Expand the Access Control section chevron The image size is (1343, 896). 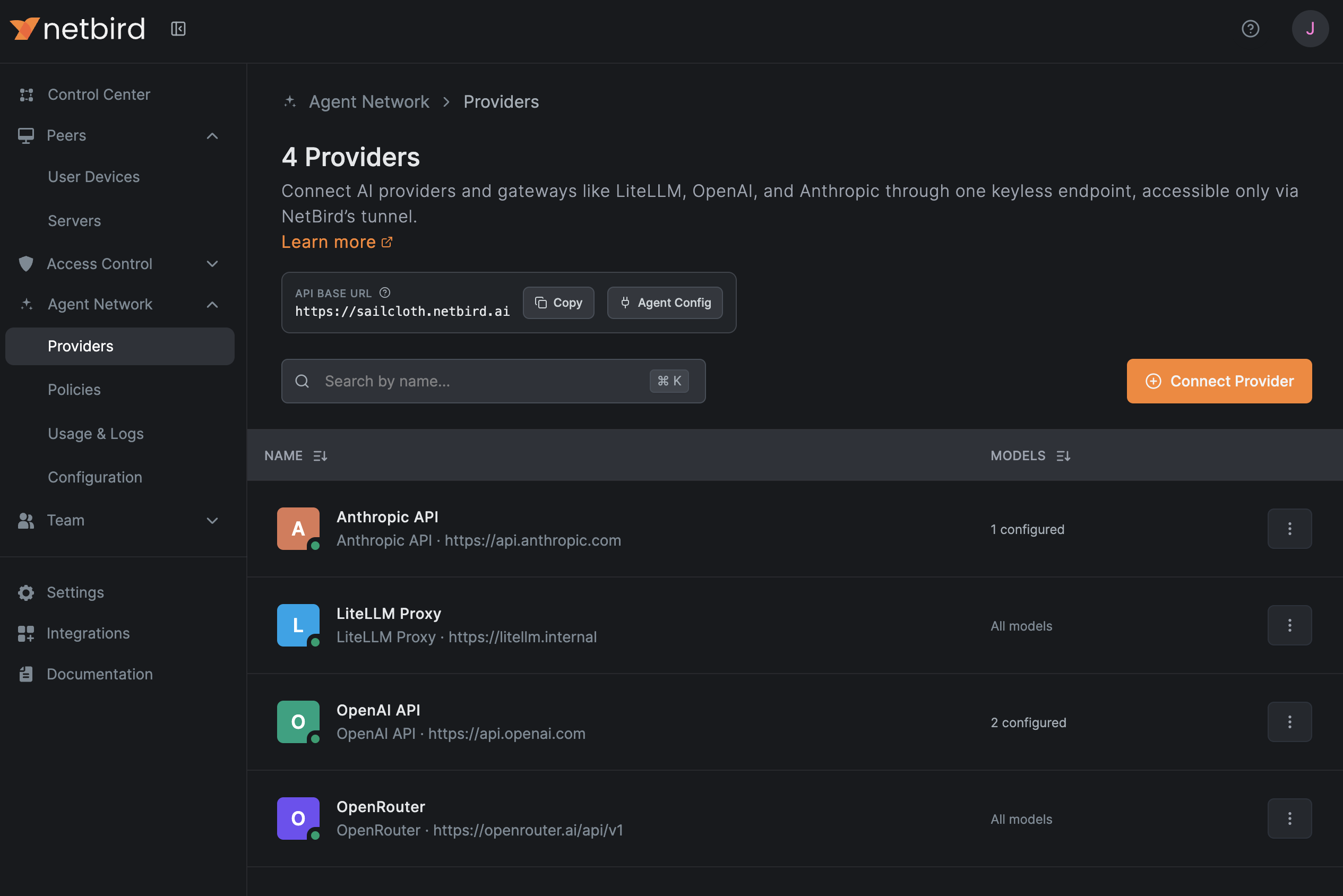[x=212, y=264]
